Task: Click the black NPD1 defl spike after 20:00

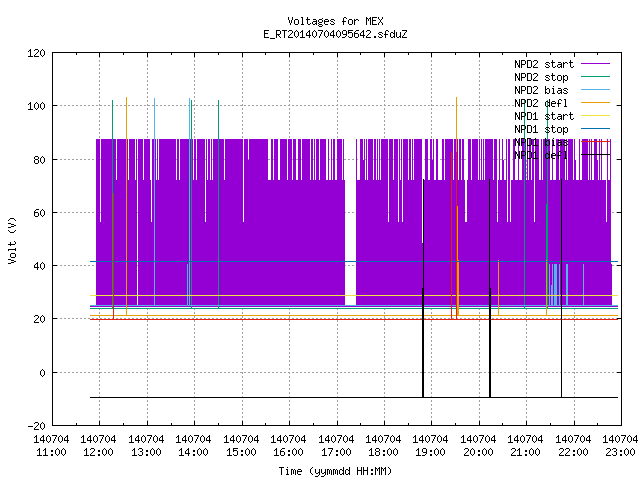Action: coord(489,288)
